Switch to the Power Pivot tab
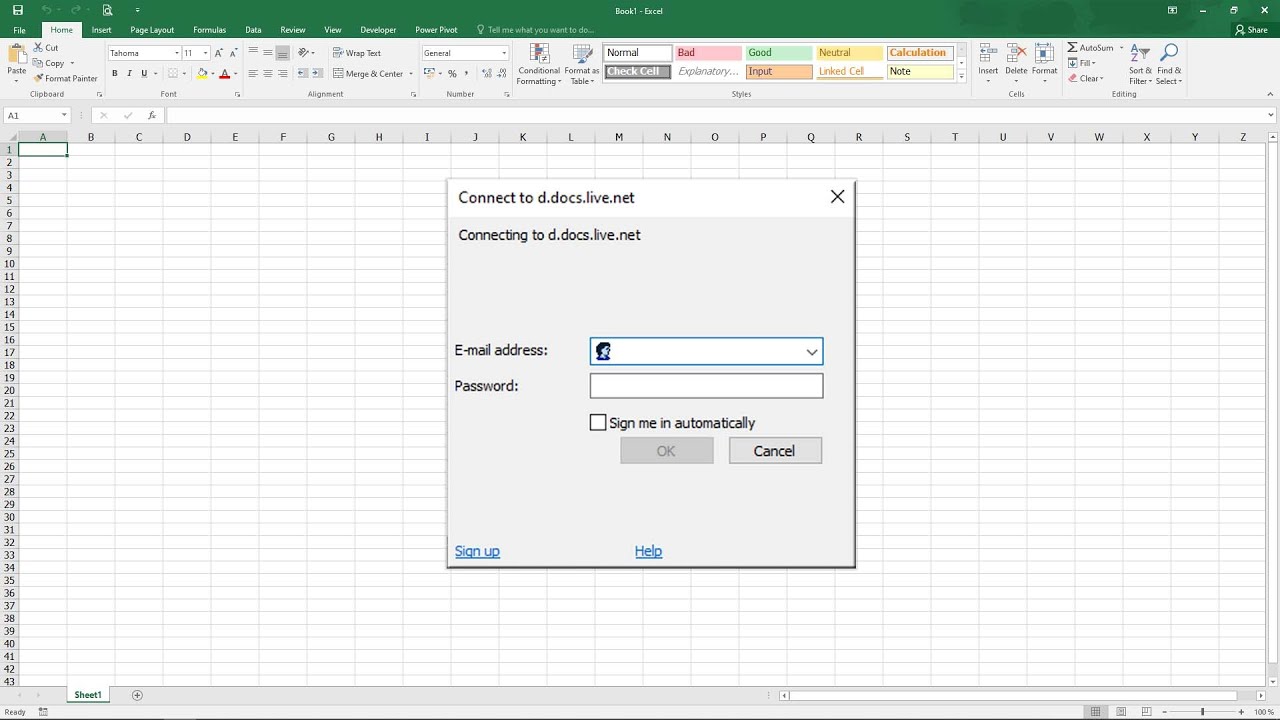Viewport: 1280px width, 720px height. (436, 30)
